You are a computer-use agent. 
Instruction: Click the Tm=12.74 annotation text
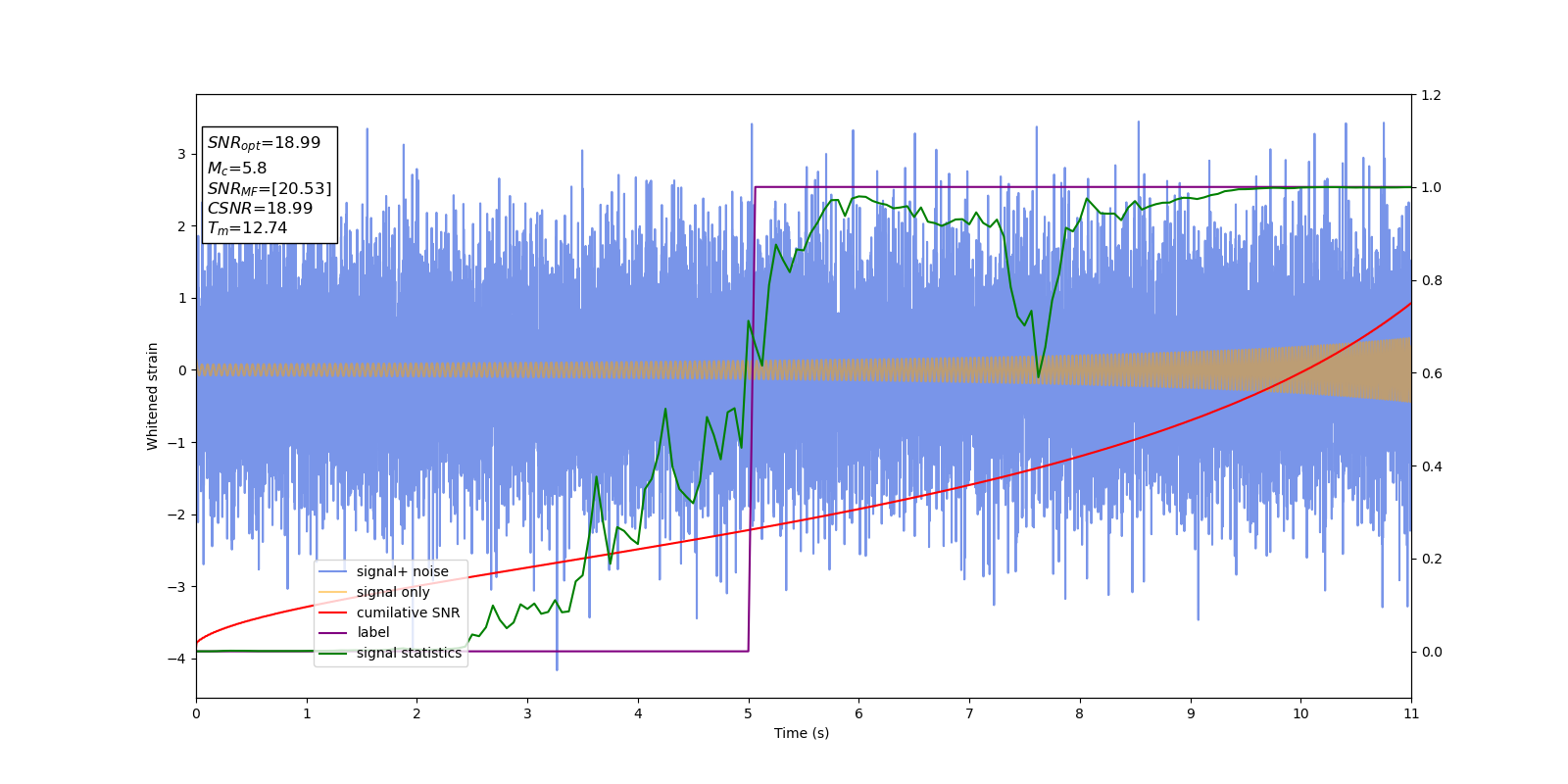pyautogui.click(x=247, y=228)
